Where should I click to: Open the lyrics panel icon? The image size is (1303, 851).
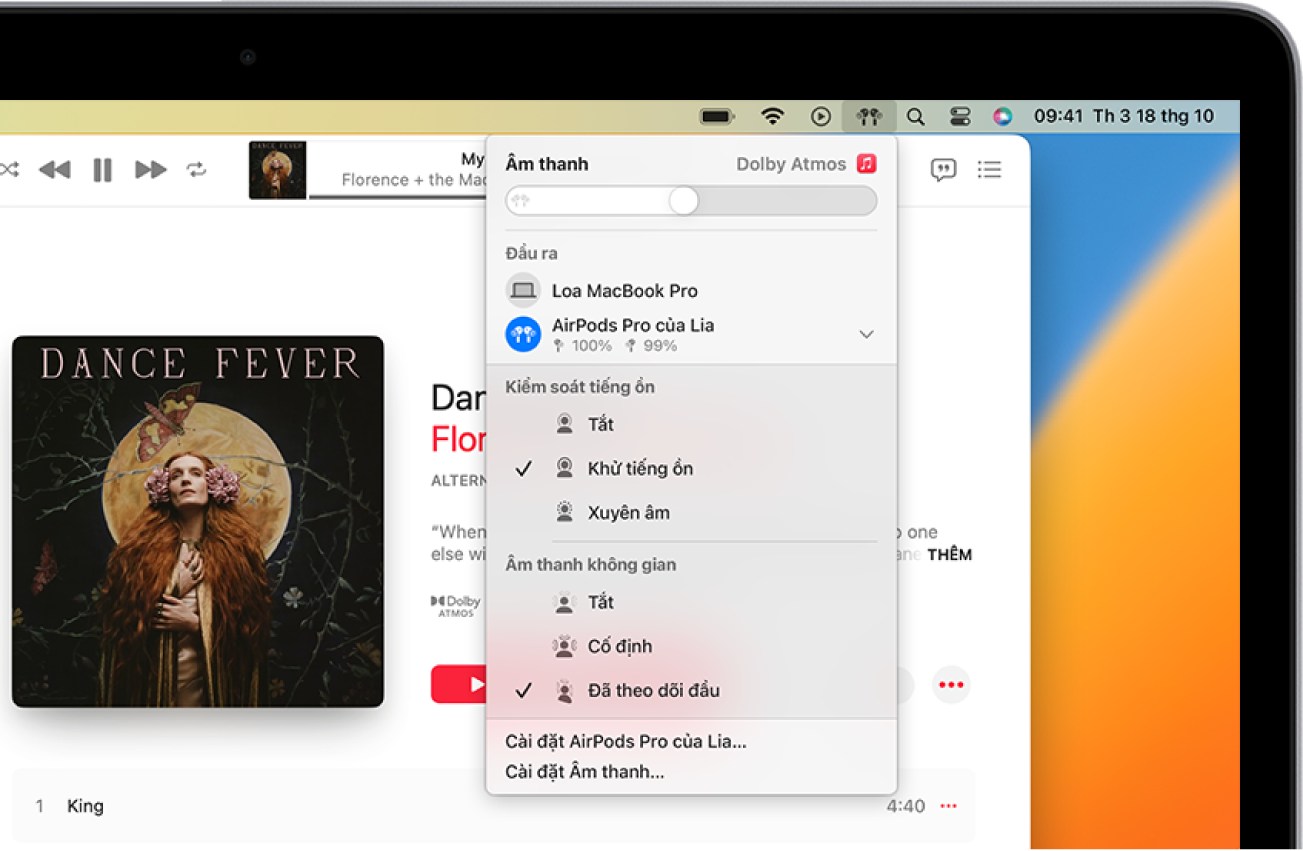943,170
